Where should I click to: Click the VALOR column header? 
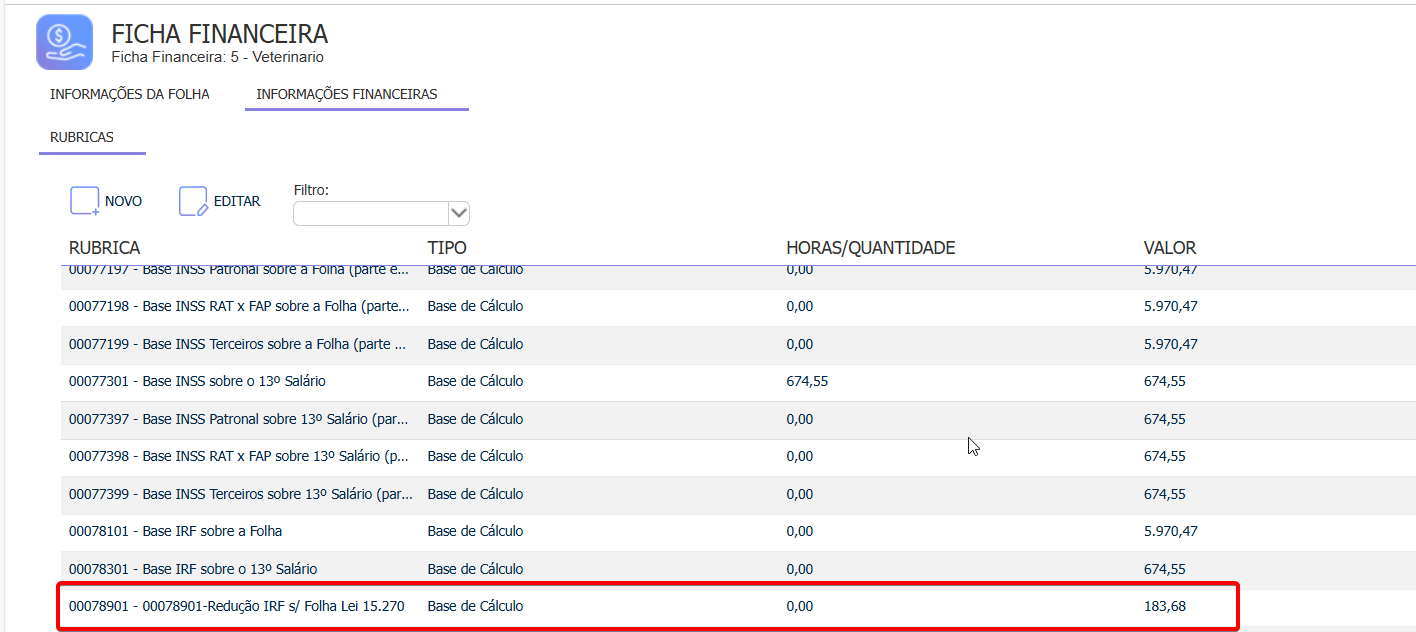(x=1170, y=248)
